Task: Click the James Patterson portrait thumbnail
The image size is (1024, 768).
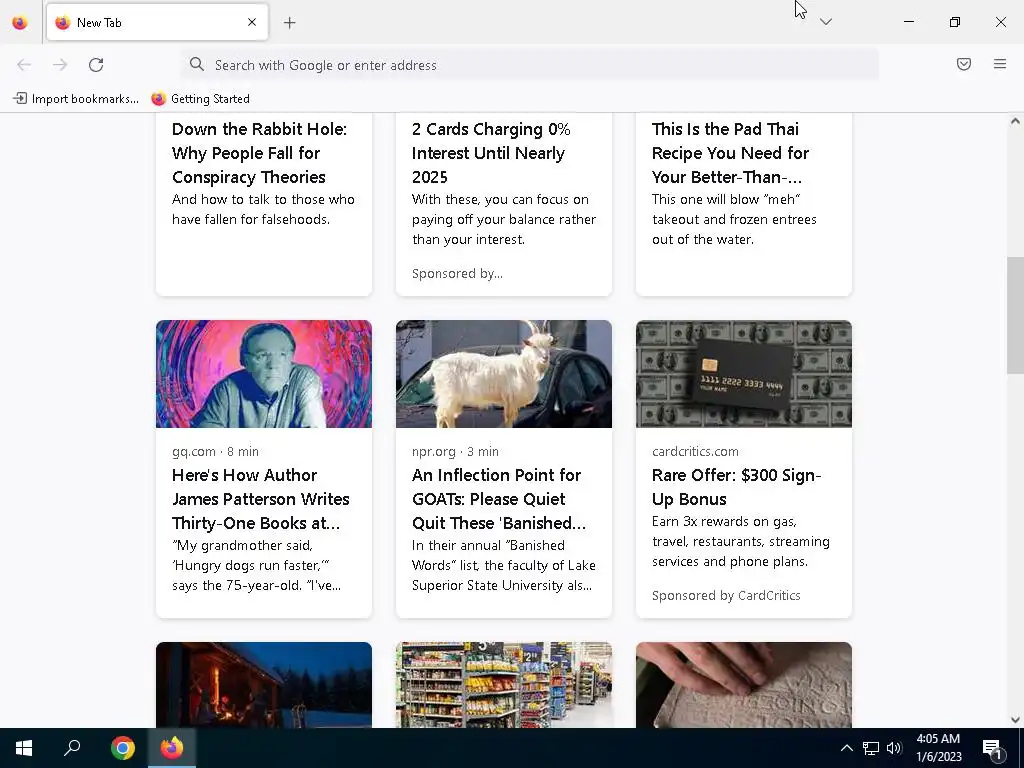Action: tap(264, 374)
